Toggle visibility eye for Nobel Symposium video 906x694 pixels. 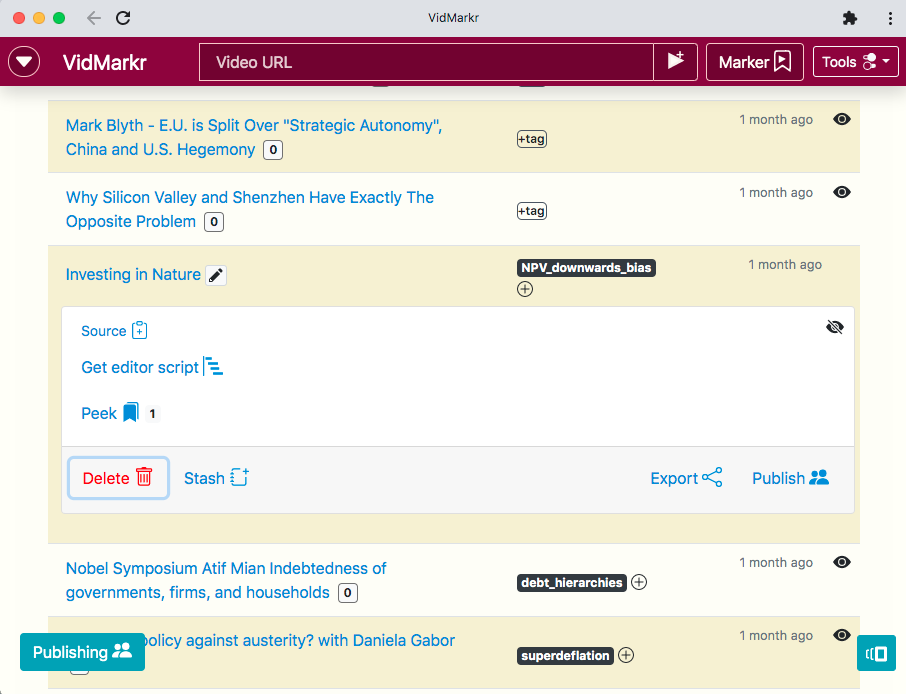(x=842, y=562)
